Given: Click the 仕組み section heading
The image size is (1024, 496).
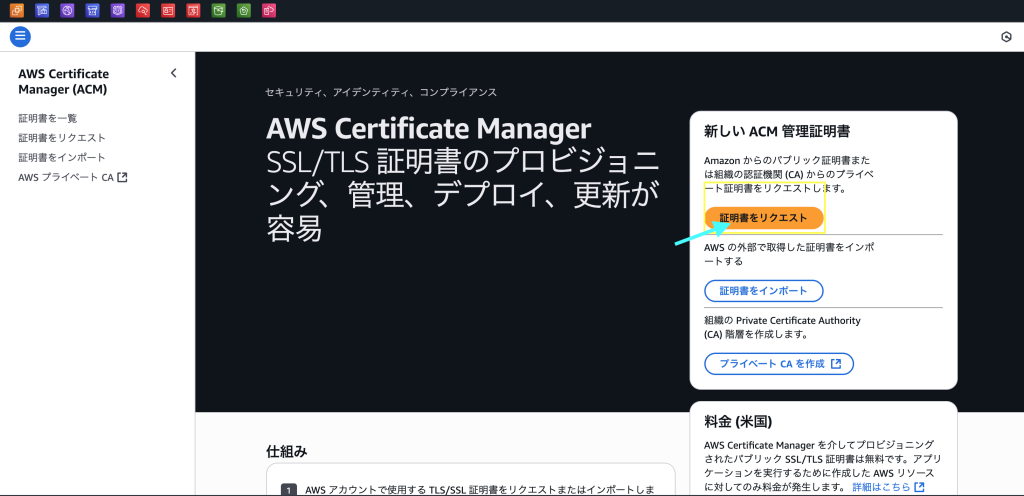Looking at the screenshot, I should click(287, 451).
